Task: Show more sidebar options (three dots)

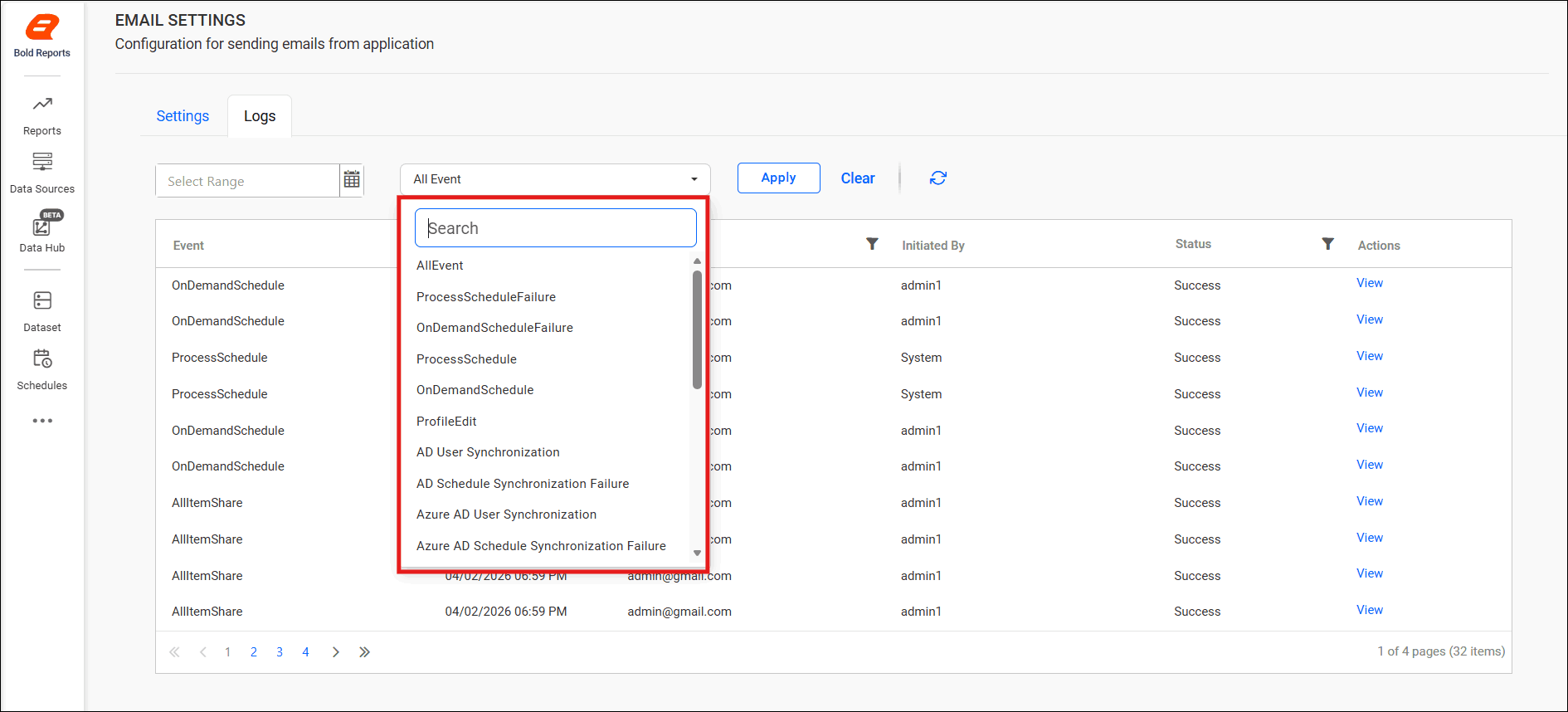Action: click(x=42, y=421)
